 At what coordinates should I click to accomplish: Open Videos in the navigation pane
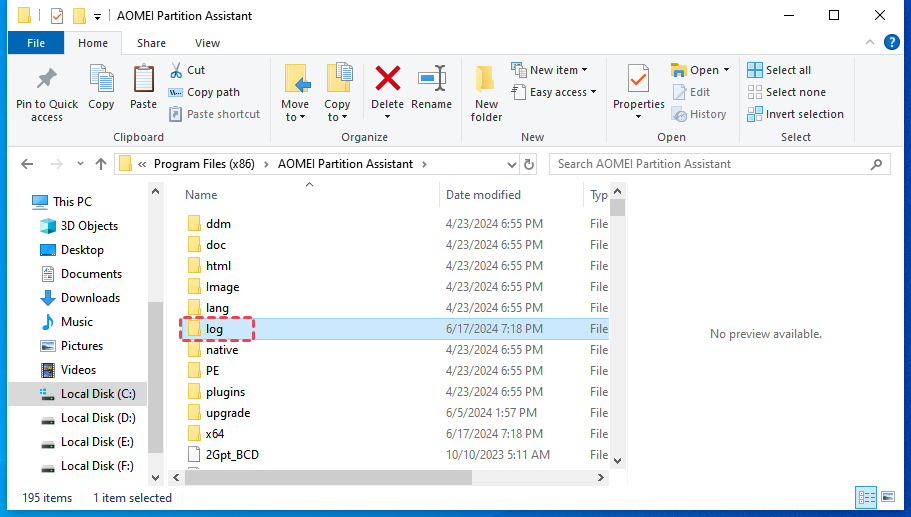click(67, 370)
